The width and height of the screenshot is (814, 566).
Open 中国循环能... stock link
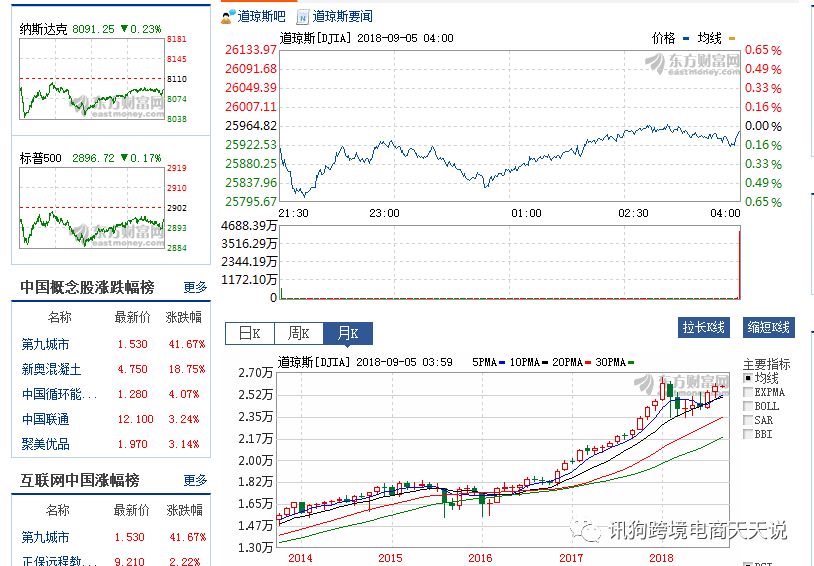[60, 394]
